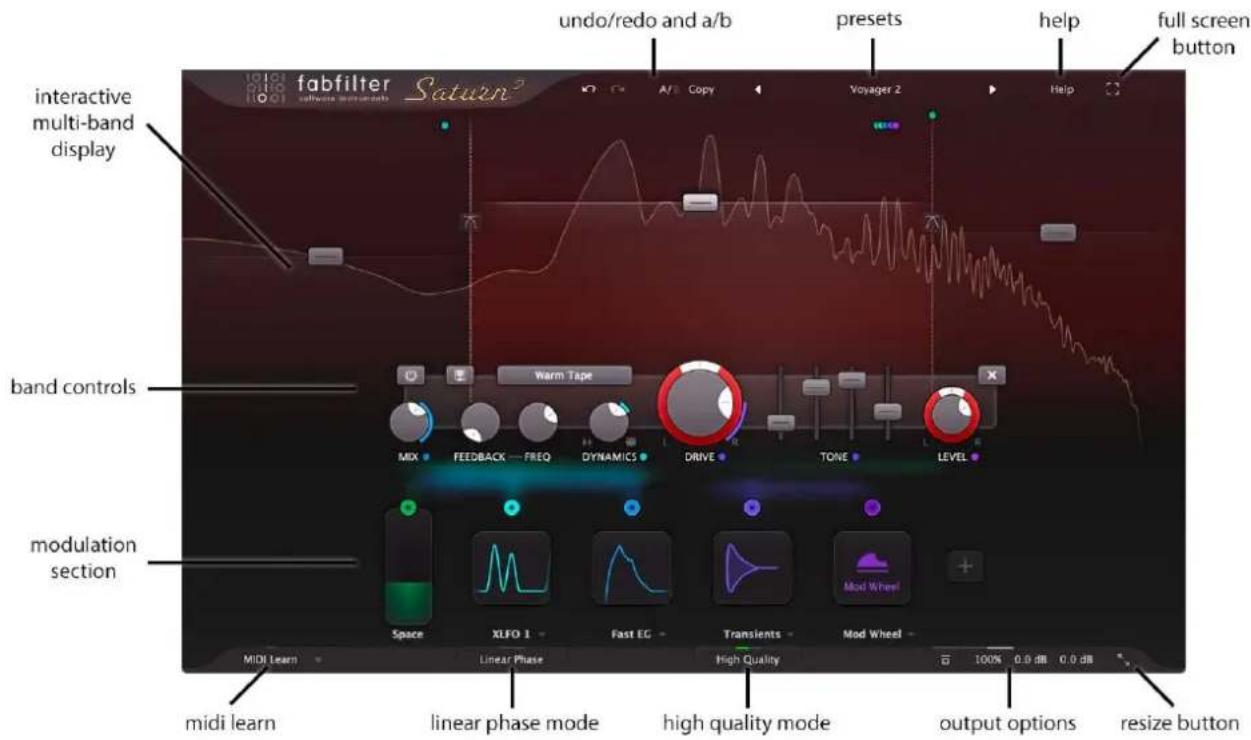Click the purple source dot above Transients
1251x740 pixels.
[752, 508]
